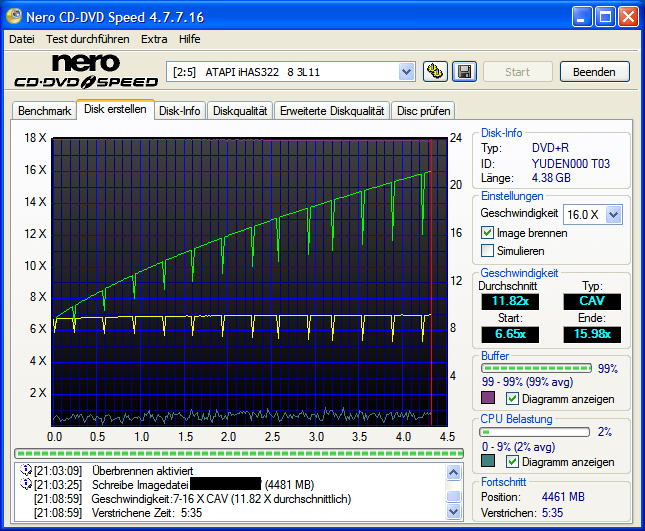Enable the Simulieren checkbox
The height and width of the screenshot is (531, 645).
click(x=488, y=251)
